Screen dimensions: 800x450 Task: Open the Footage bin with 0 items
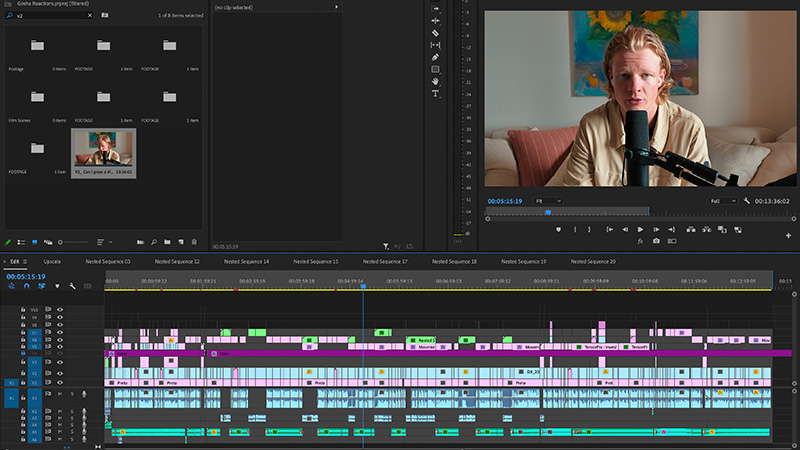point(37,45)
